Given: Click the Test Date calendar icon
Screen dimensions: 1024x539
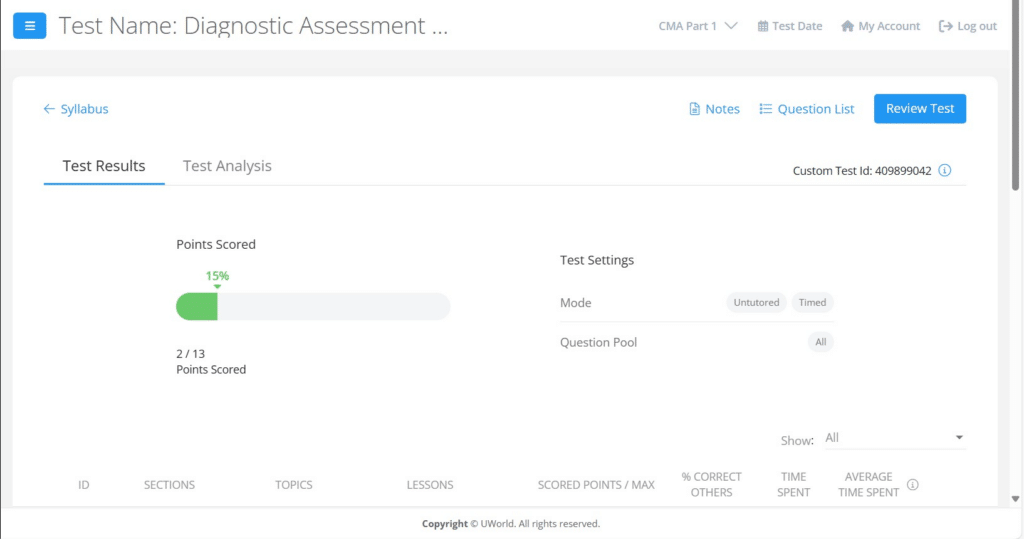Looking at the screenshot, I should [763, 26].
